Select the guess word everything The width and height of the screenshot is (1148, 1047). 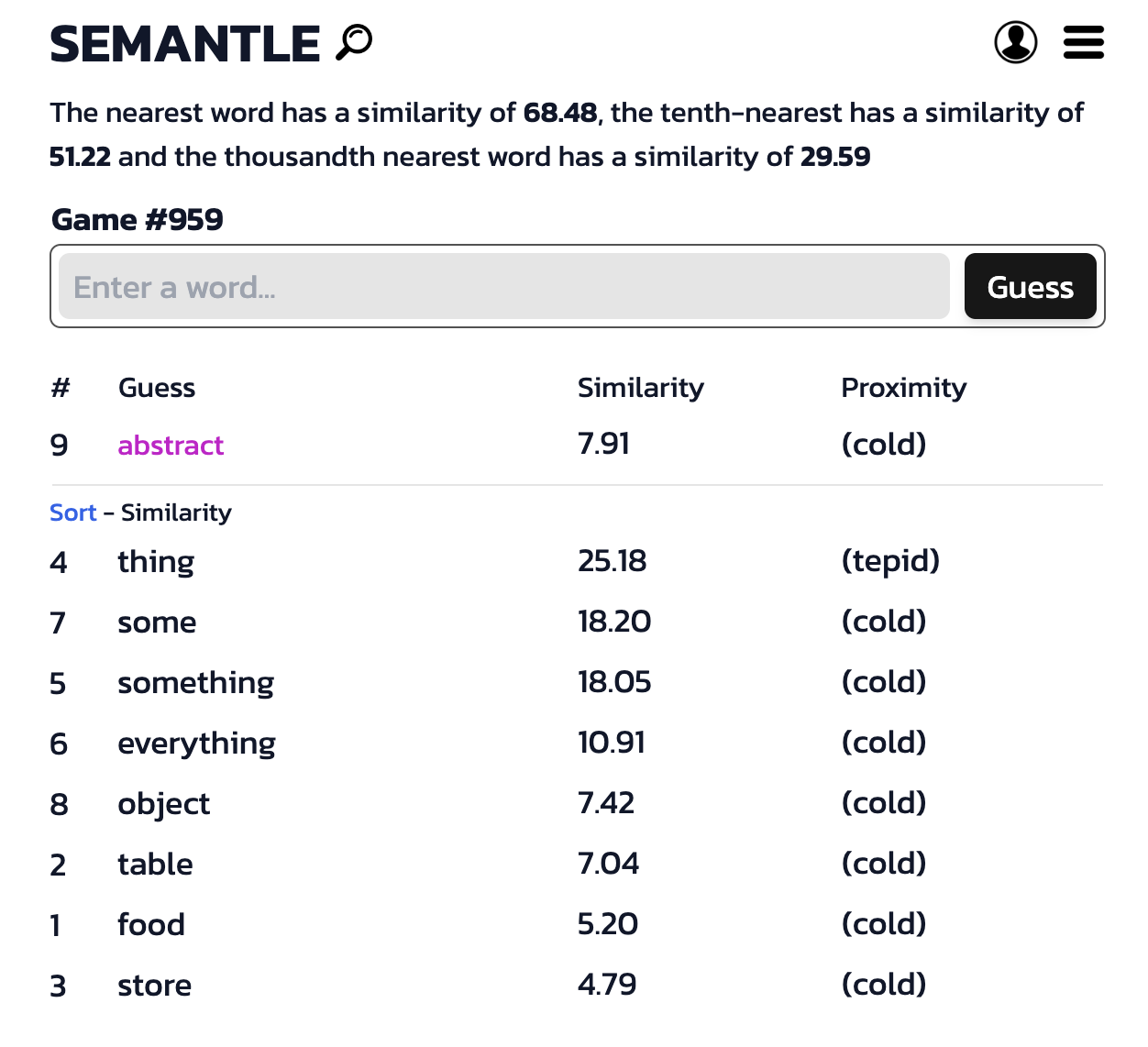pyautogui.click(x=196, y=743)
